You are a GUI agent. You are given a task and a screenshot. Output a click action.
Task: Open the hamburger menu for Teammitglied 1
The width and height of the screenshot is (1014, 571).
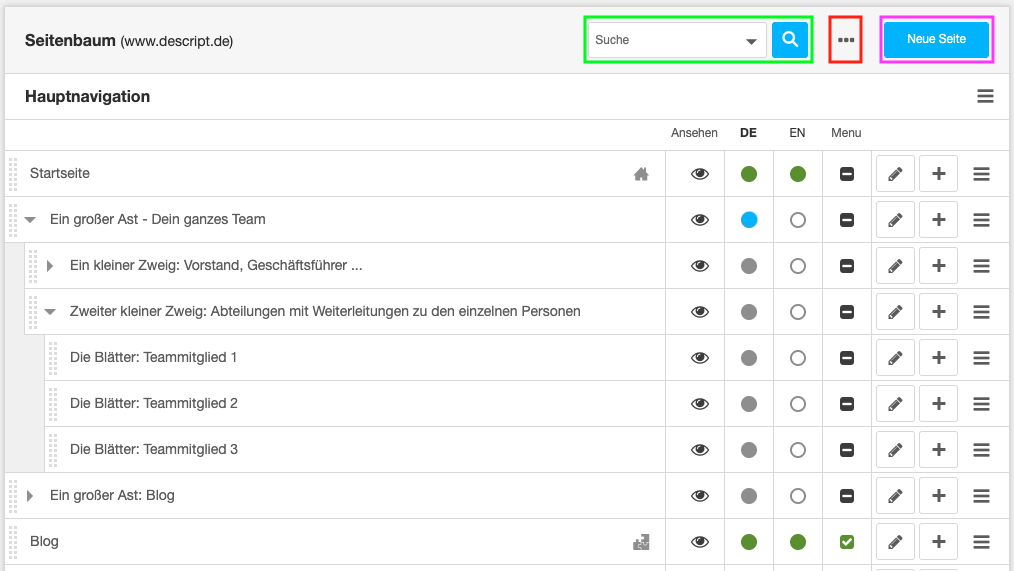point(981,358)
